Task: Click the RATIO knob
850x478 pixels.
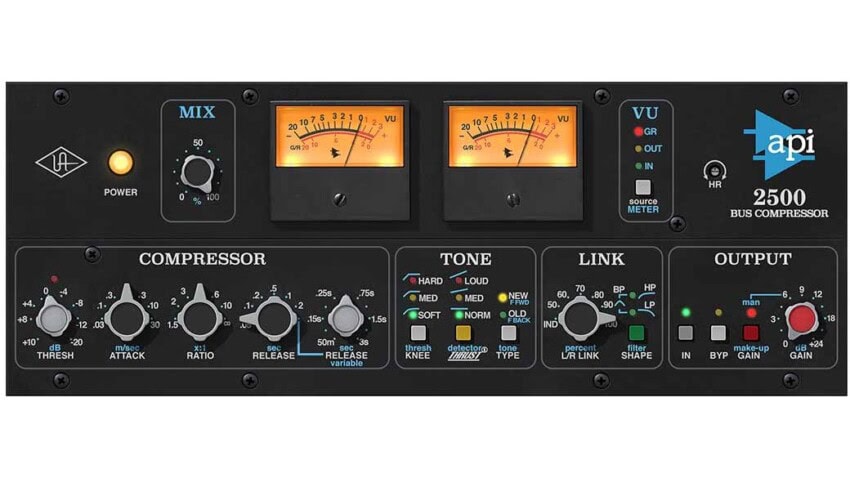Action: tap(199, 316)
